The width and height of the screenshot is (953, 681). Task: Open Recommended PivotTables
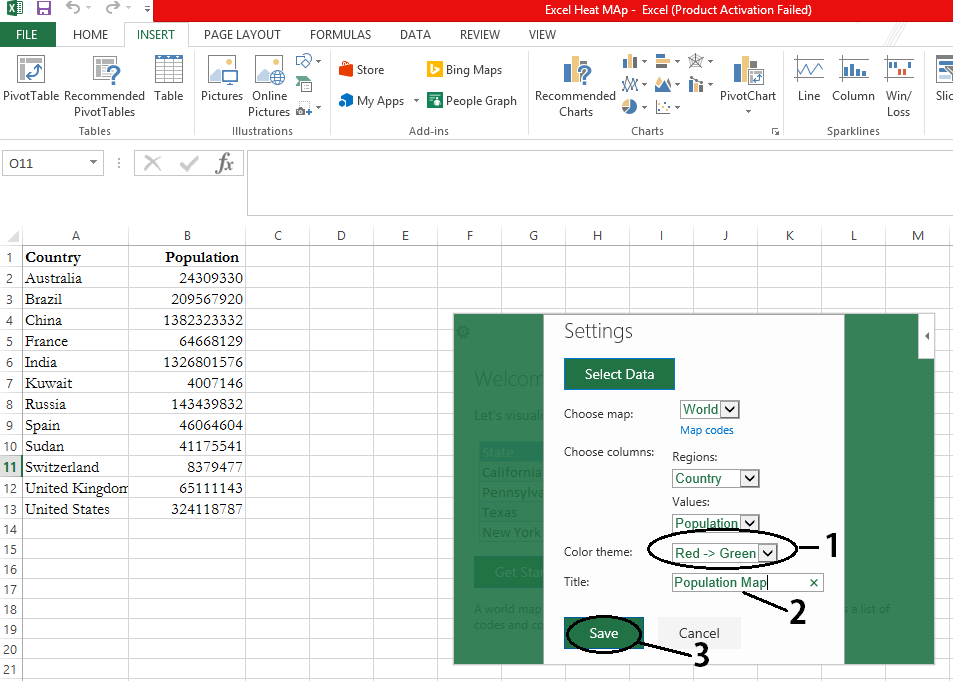pyautogui.click(x=104, y=72)
